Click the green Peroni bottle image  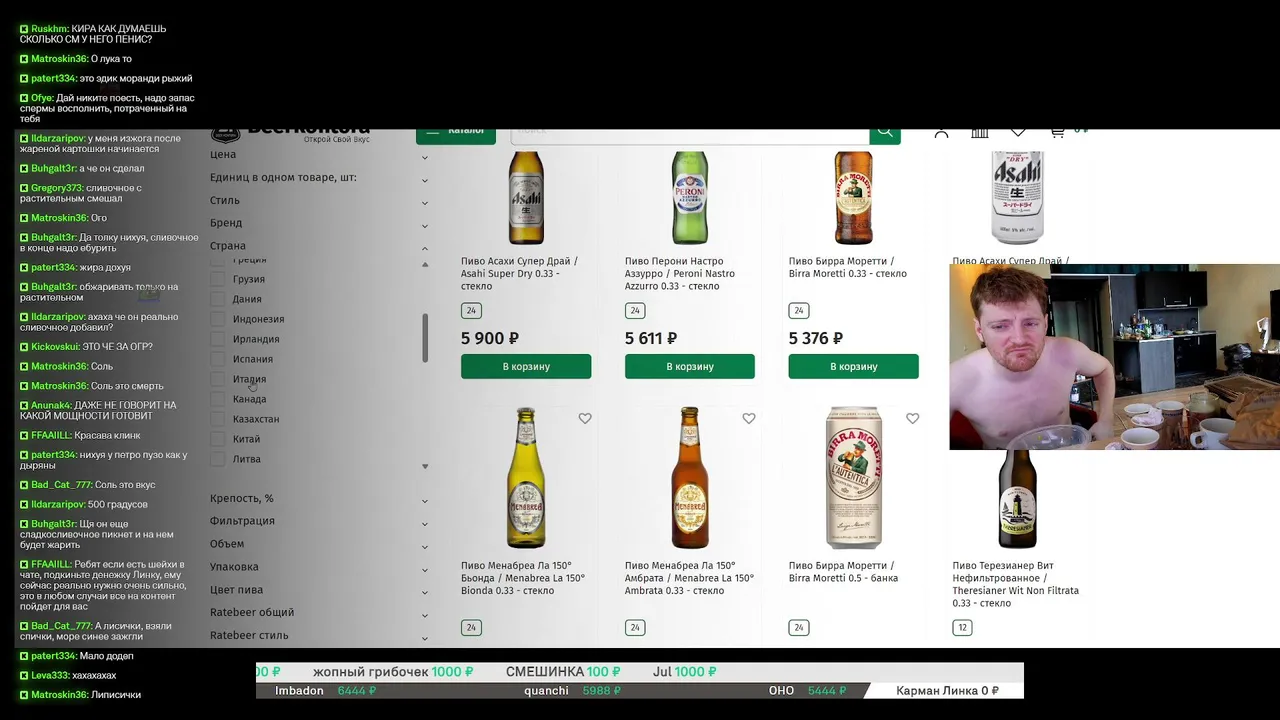click(690, 198)
